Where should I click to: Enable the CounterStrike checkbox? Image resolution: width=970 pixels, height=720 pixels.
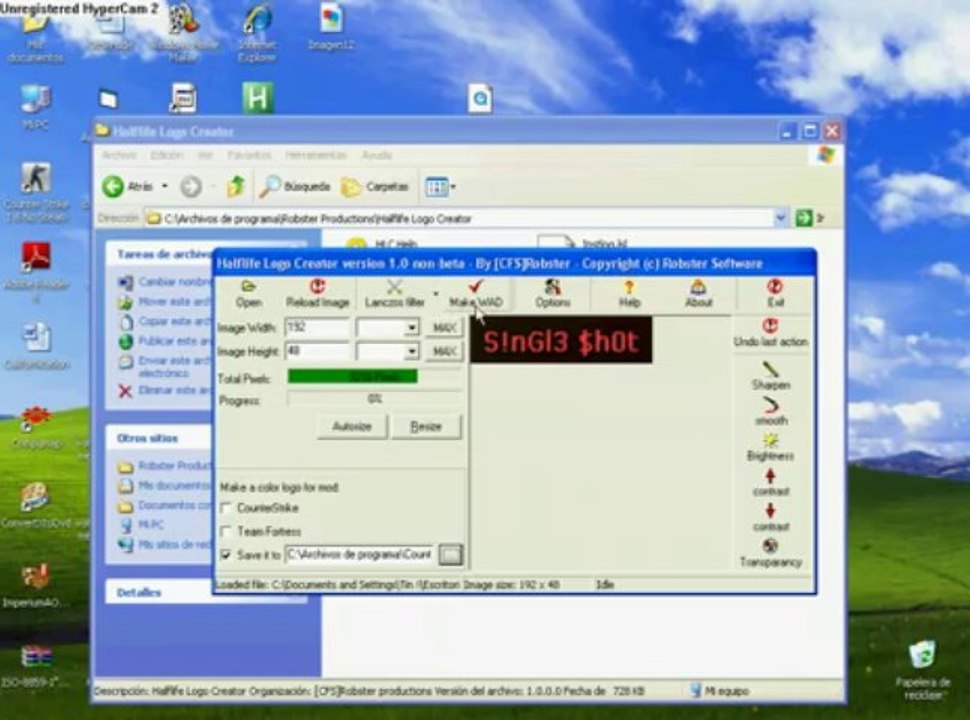click(x=226, y=508)
